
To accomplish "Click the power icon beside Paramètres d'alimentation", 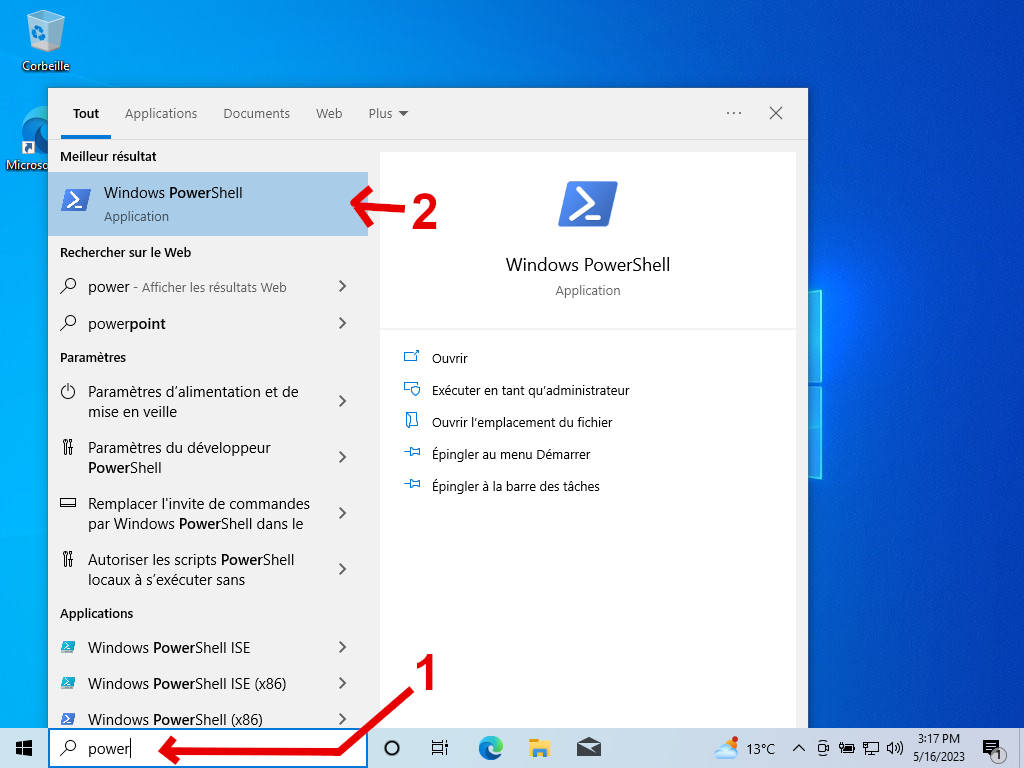I will coord(68,392).
